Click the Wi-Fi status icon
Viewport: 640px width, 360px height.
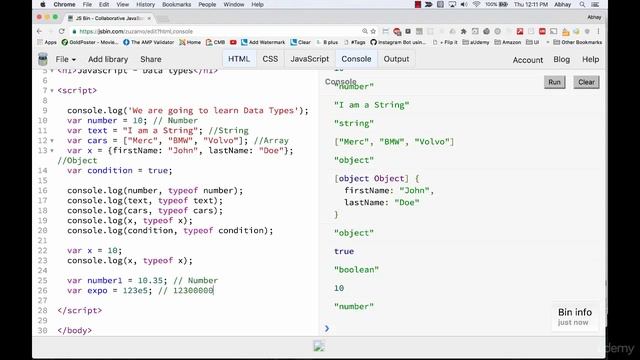pos(476,4)
